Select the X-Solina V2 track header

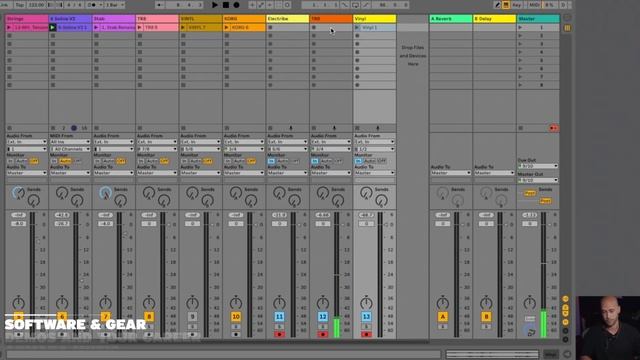point(70,19)
